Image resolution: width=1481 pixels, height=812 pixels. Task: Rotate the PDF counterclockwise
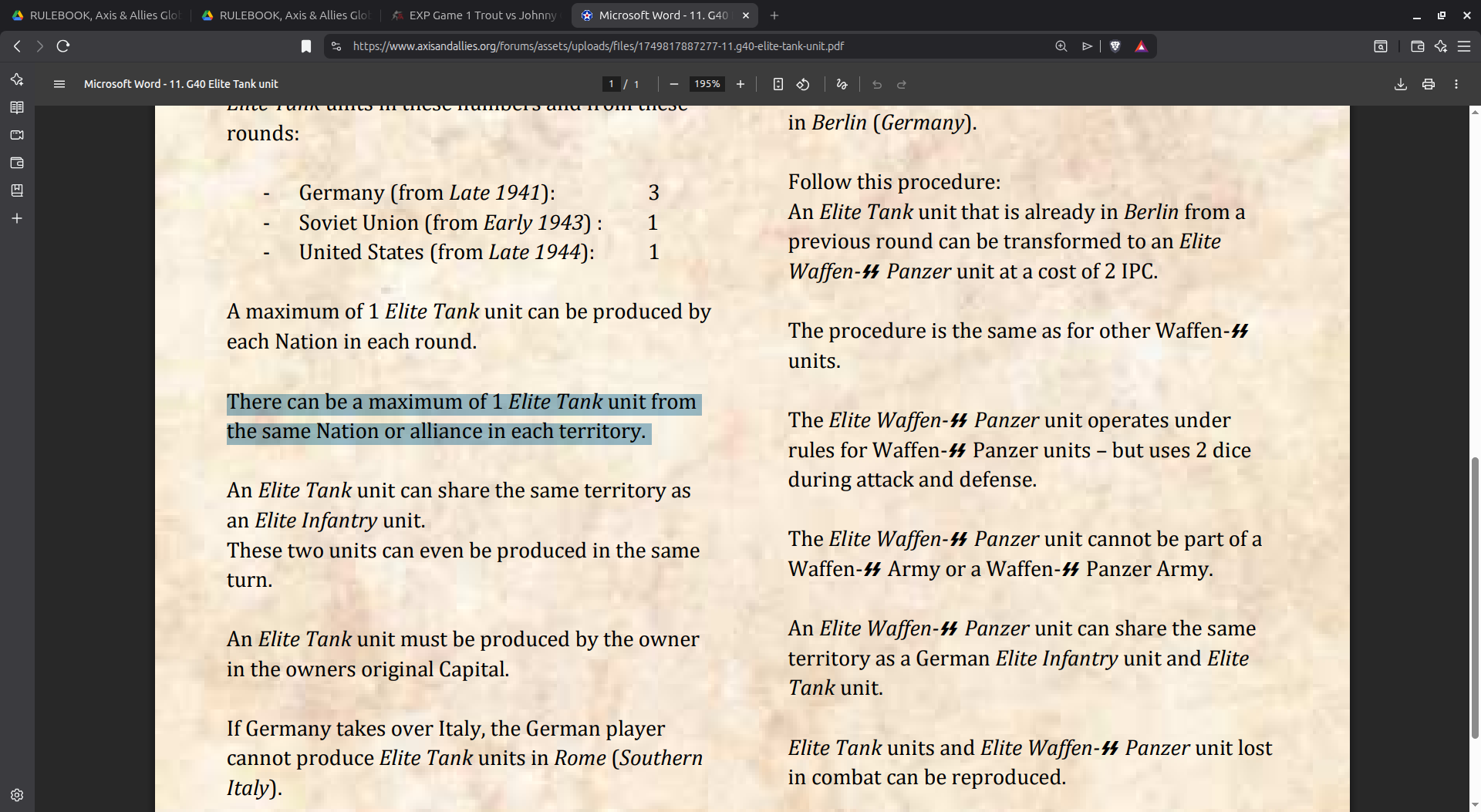tap(803, 84)
